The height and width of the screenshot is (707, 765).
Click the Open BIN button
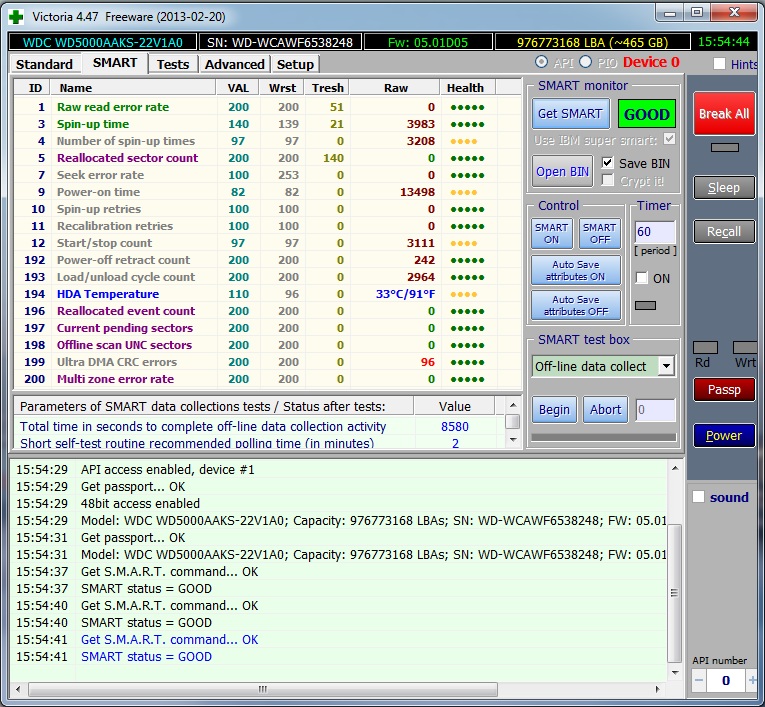(x=562, y=171)
